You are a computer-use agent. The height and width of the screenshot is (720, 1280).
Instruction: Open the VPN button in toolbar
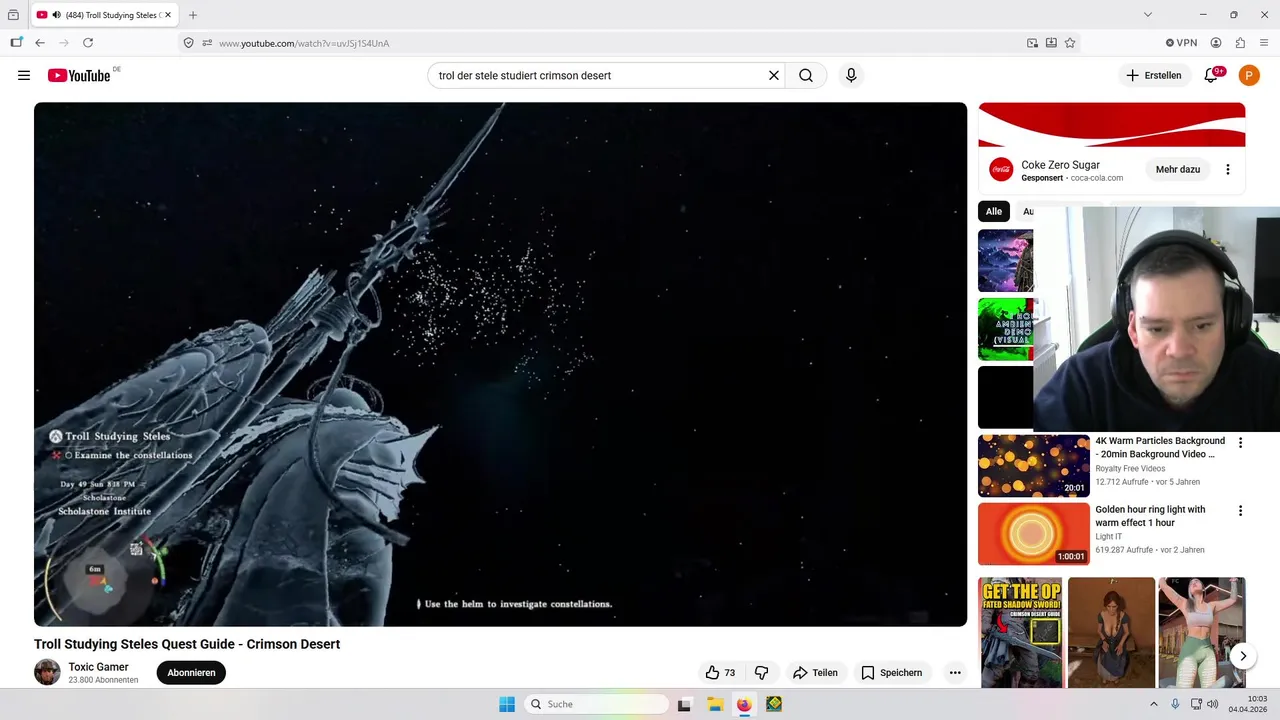1181,43
